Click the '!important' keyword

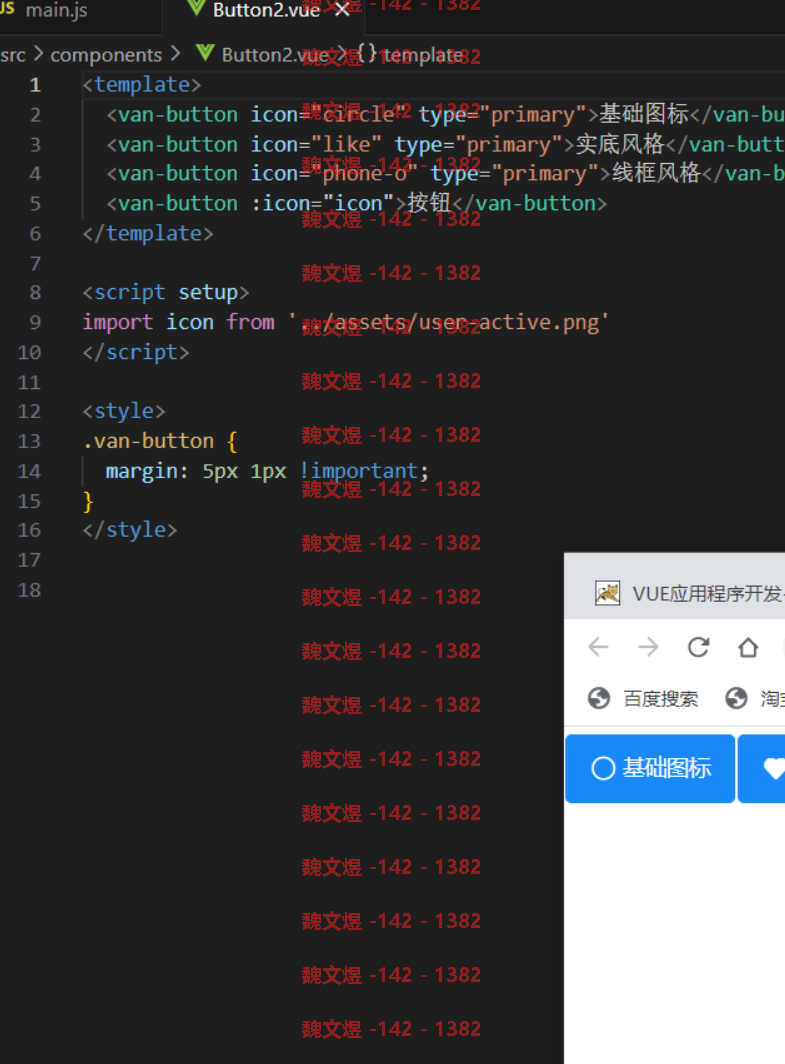coord(359,471)
